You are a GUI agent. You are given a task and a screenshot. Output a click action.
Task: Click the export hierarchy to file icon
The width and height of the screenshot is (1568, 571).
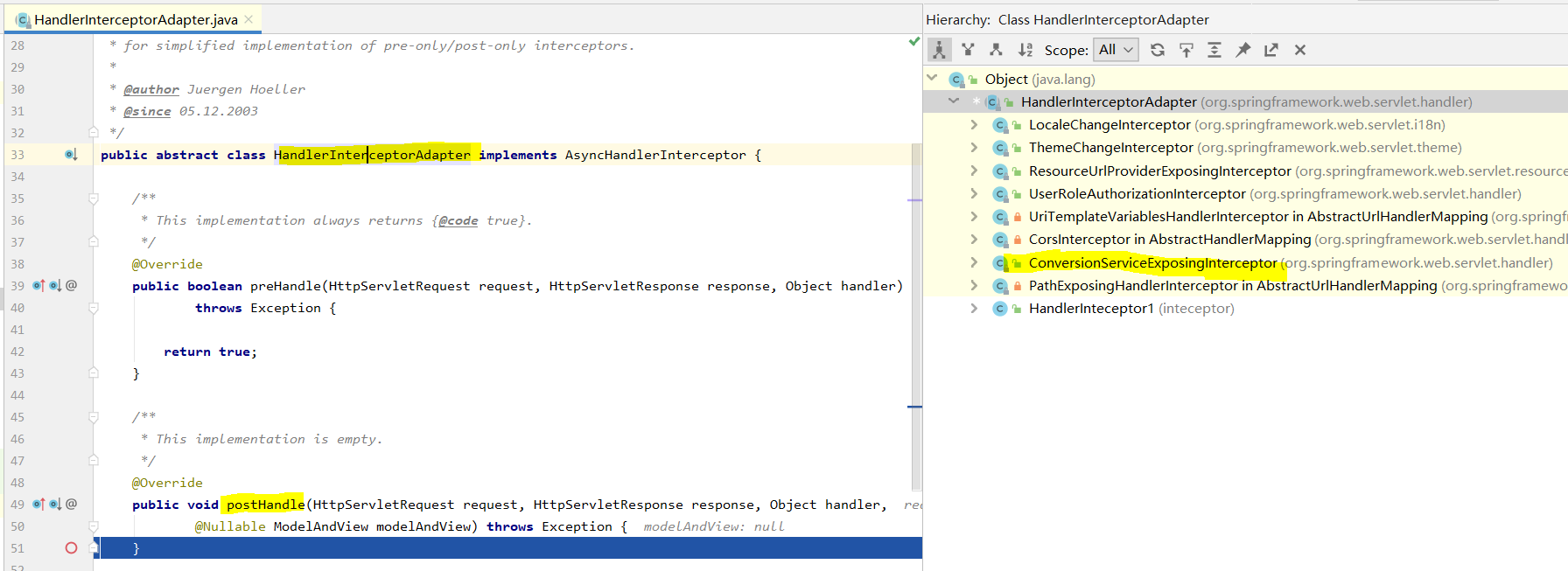click(x=1271, y=50)
